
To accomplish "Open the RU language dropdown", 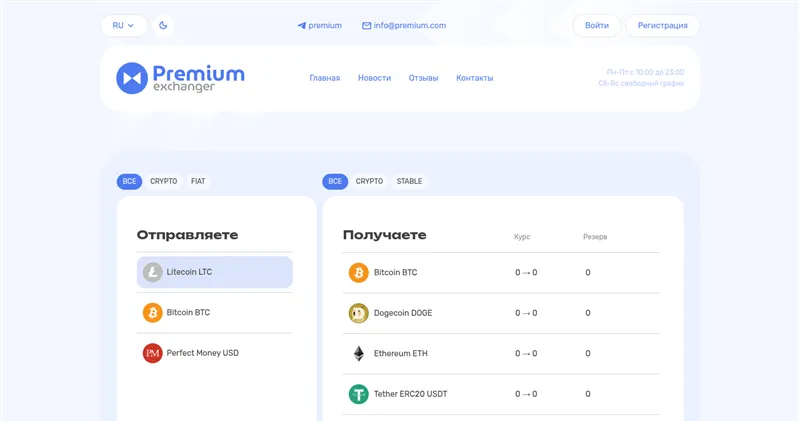I will (x=123, y=26).
